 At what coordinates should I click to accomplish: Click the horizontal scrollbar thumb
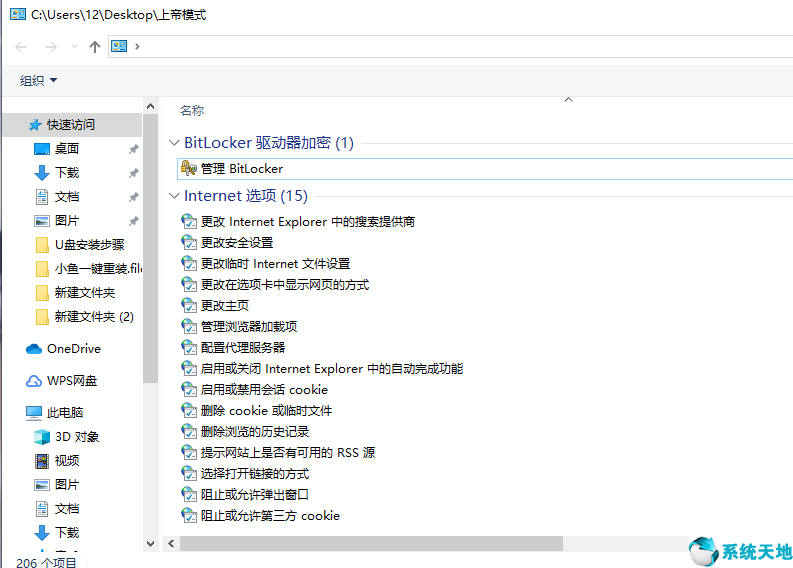[371, 544]
